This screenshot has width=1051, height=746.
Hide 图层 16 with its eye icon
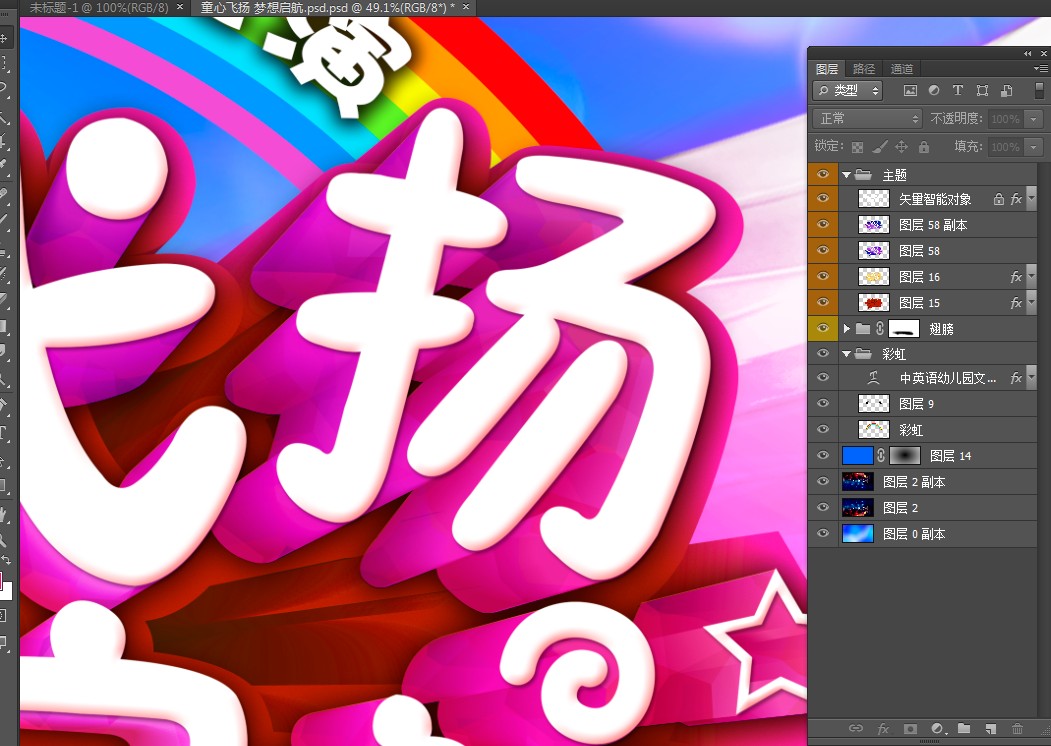823,276
